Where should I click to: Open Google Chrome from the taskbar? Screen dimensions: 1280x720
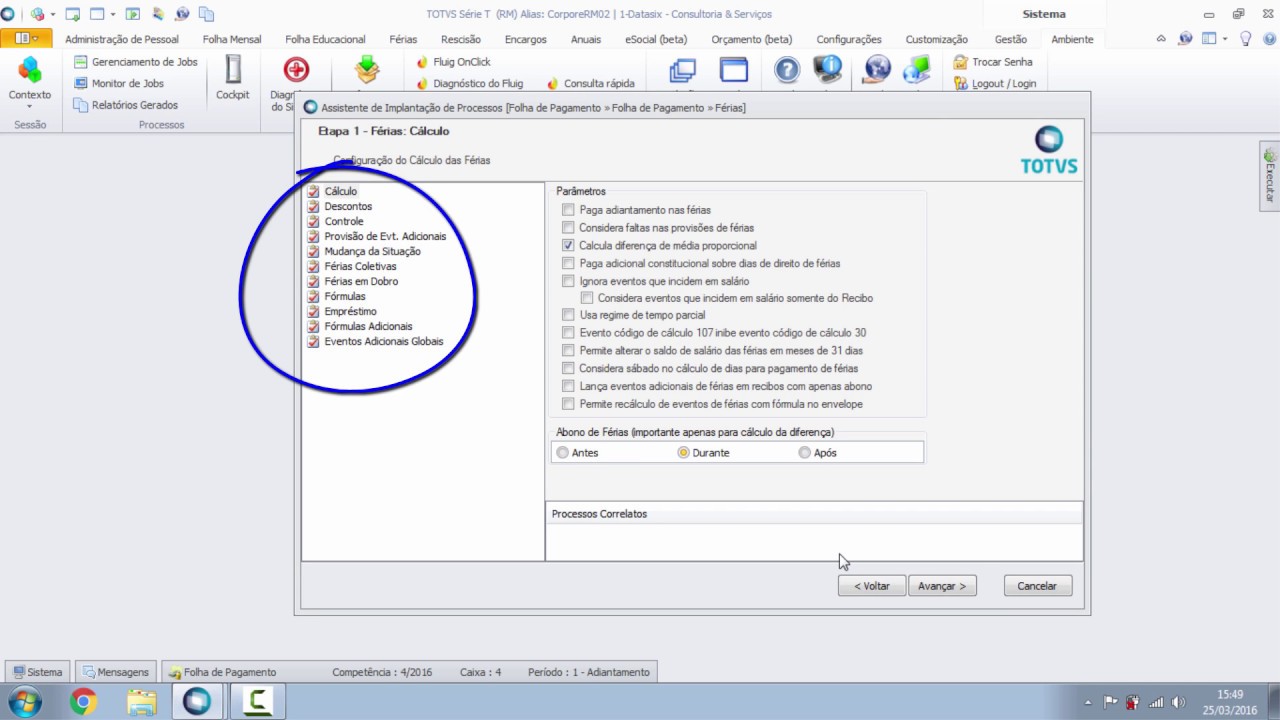tap(84, 702)
